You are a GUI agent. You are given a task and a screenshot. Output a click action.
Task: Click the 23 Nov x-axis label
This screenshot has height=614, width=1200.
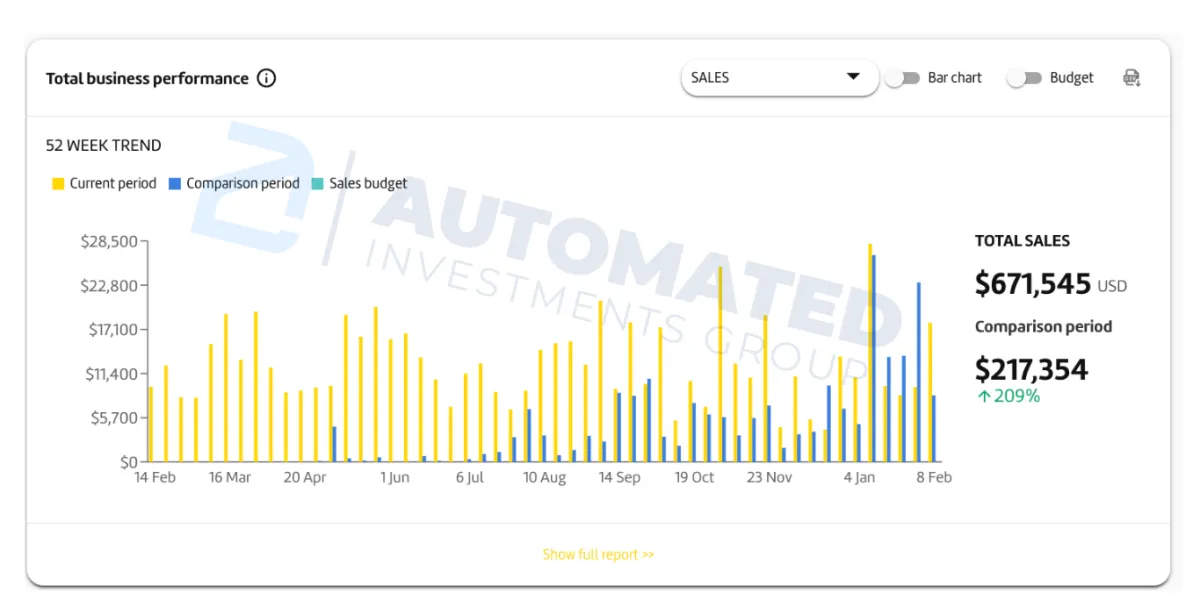pyautogui.click(x=769, y=478)
